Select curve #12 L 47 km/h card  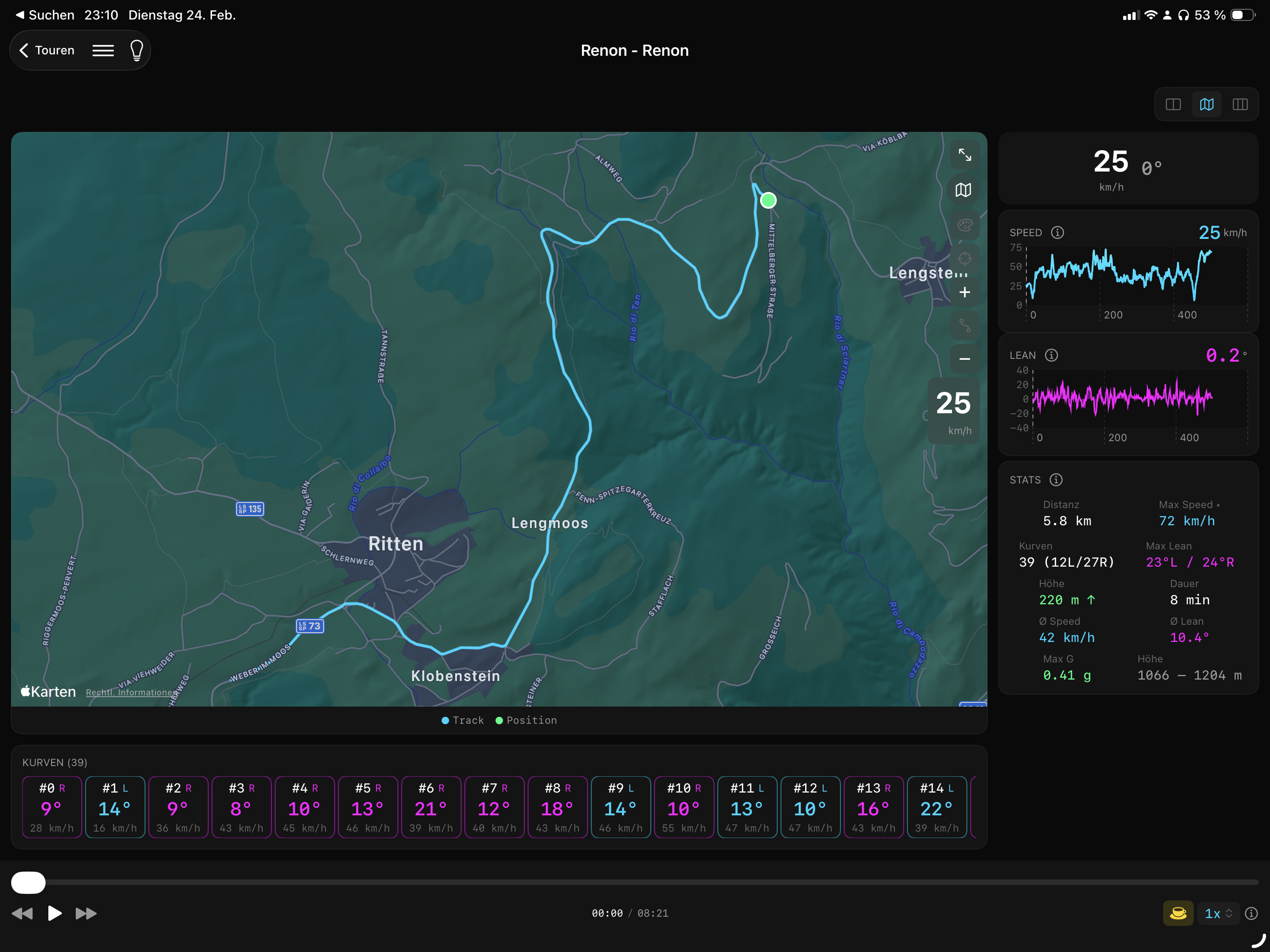pos(810,807)
